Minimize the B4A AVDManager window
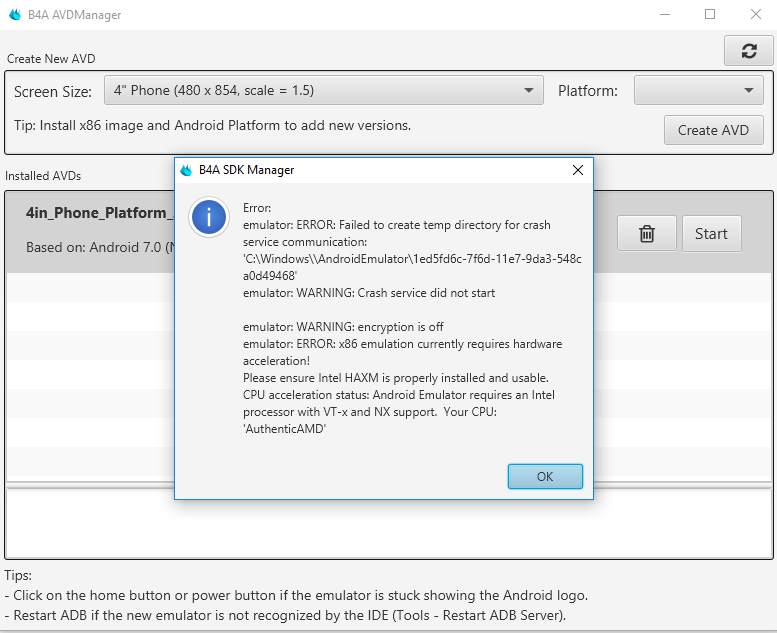 coord(663,15)
